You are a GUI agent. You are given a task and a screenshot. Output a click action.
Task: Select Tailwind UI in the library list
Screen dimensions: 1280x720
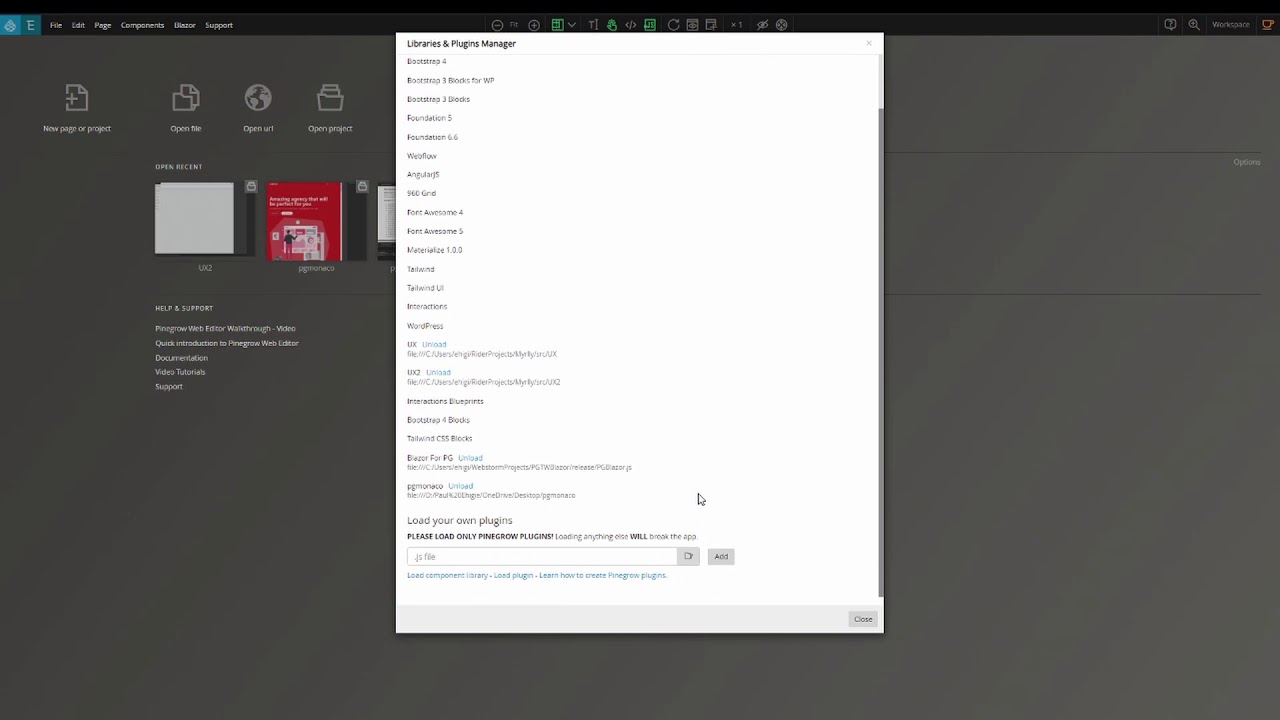point(425,288)
